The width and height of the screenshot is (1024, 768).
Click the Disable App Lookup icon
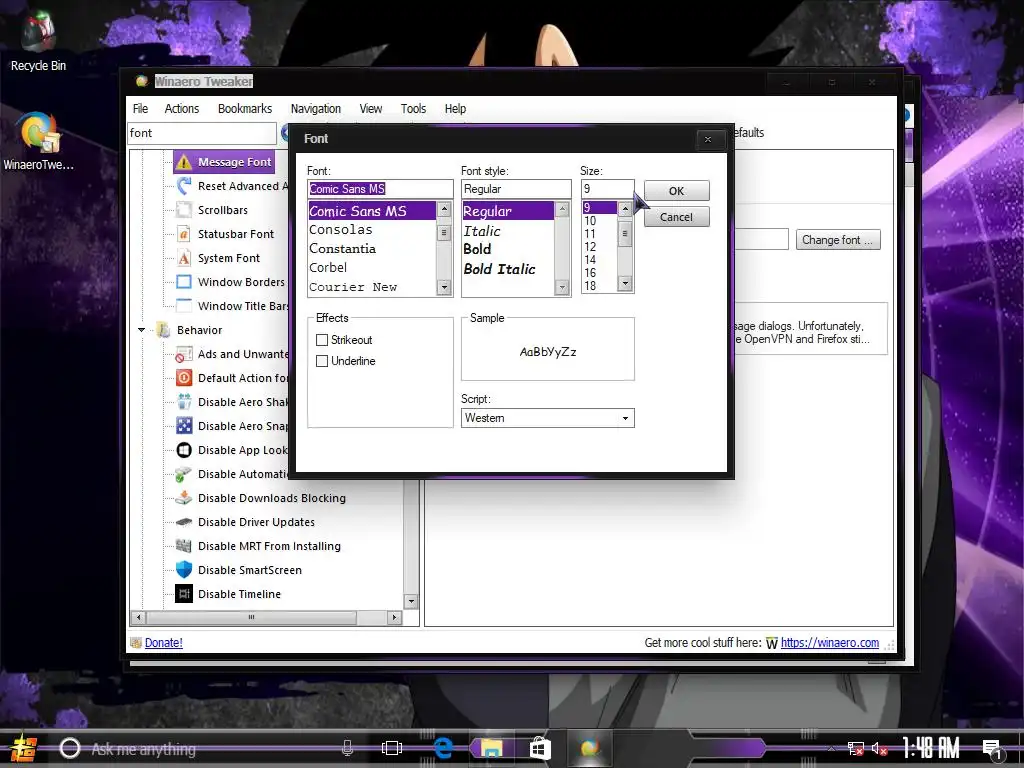pyautogui.click(x=184, y=450)
